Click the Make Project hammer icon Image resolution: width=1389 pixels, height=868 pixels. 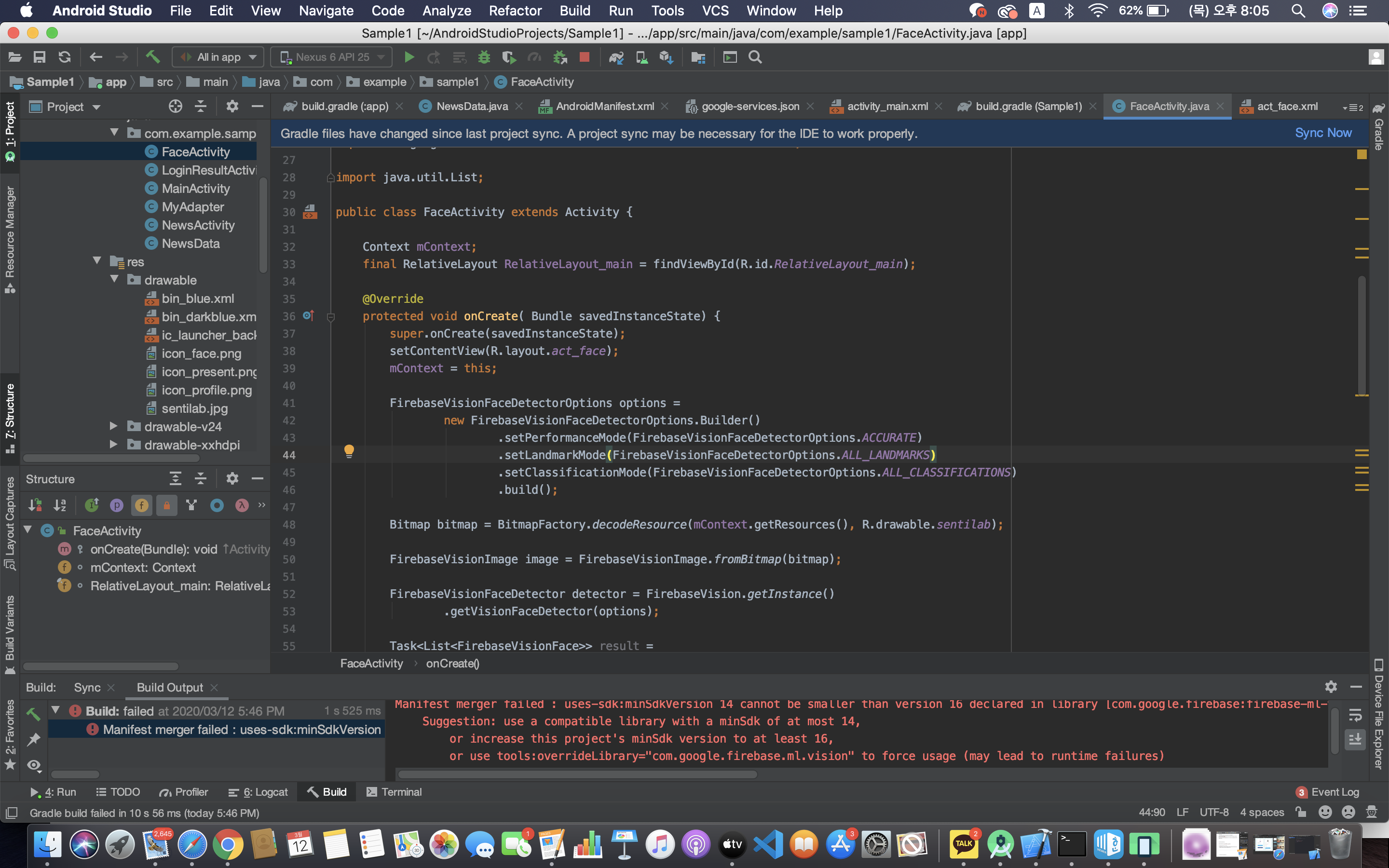coord(152,57)
